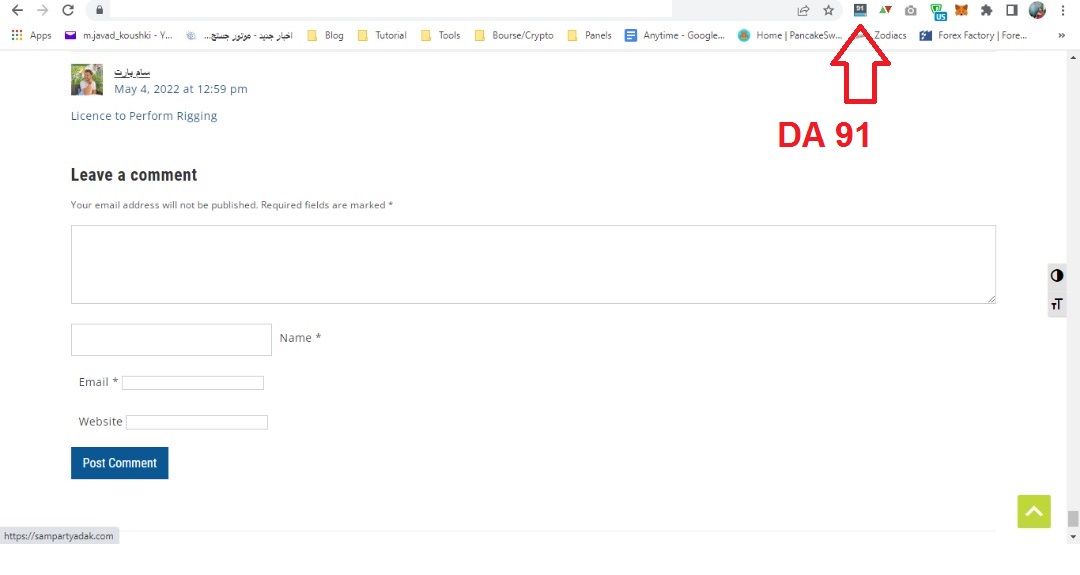Jump to top with green arrow button
This screenshot has height=575, width=1080.
coord(1035,512)
